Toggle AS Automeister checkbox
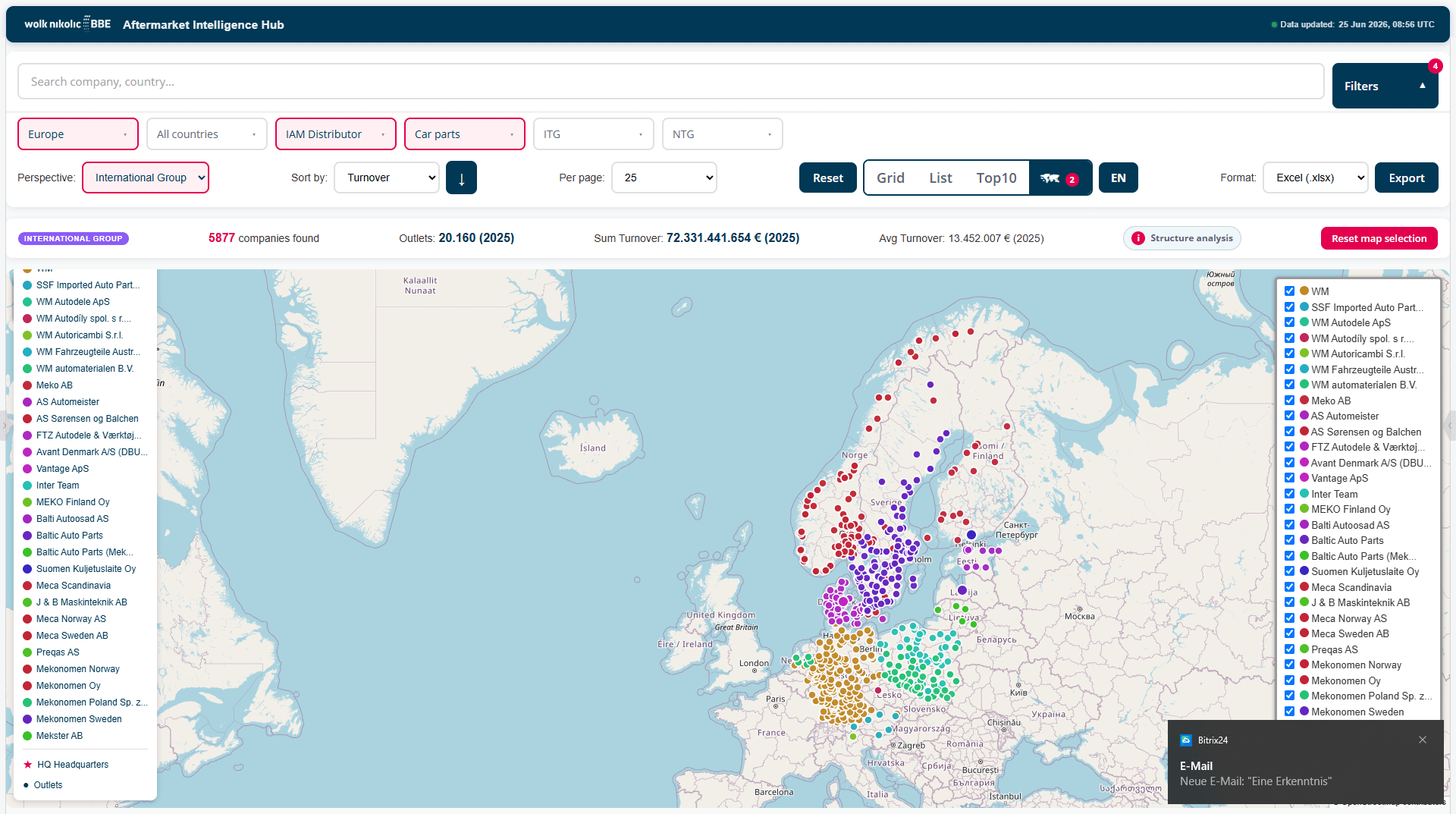Image resolution: width=1456 pixels, height=814 pixels. (x=1289, y=416)
